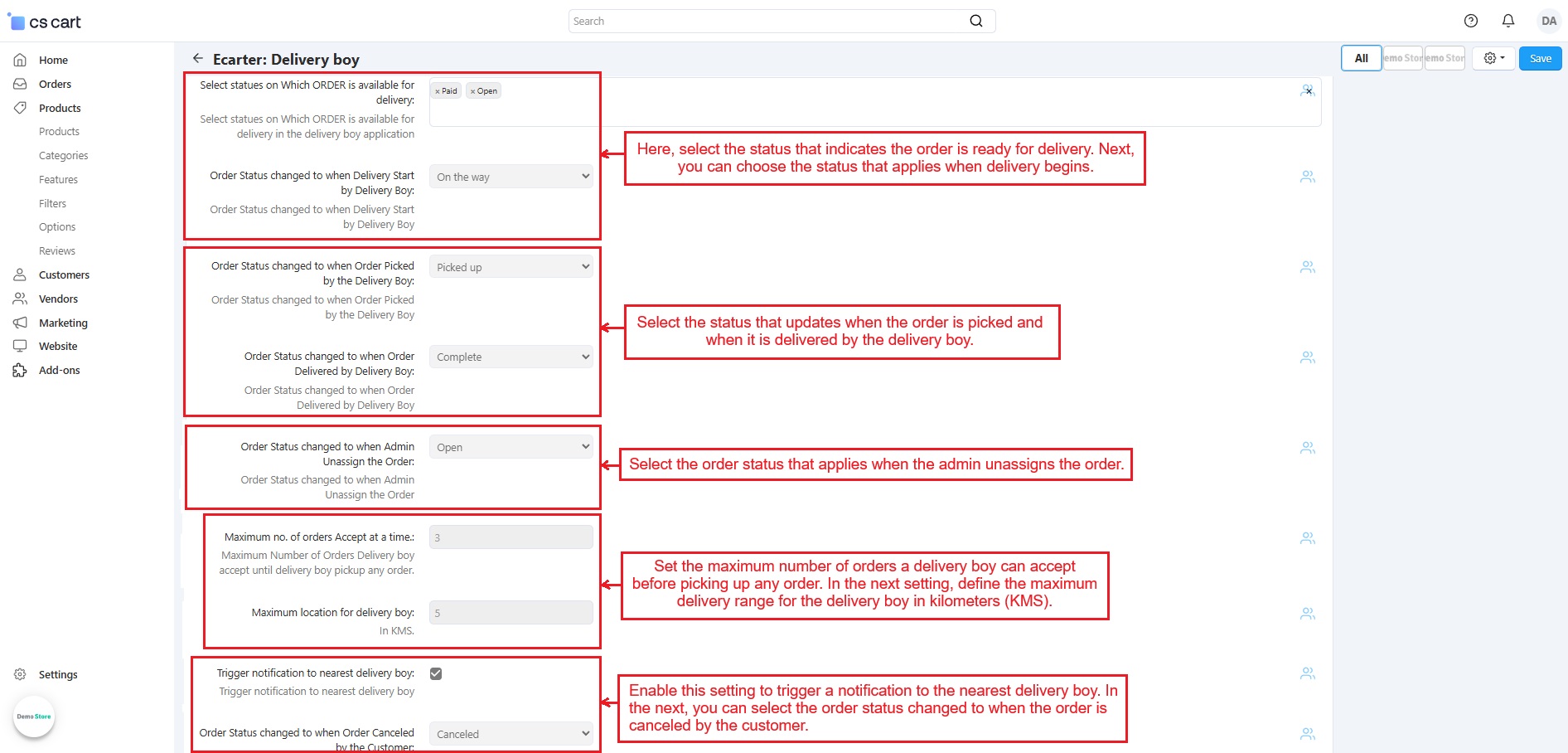Go to Orders in the sidebar
This screenshot has height=753, width=1568.
[x=55, y=84]
